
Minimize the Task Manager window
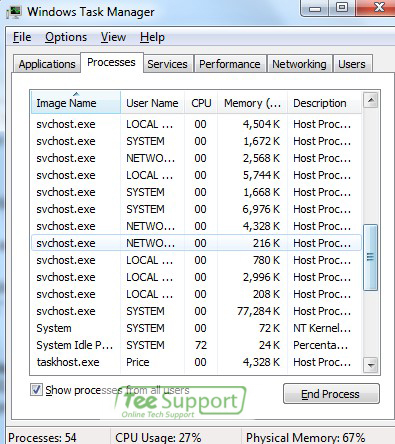click(315, 8)
